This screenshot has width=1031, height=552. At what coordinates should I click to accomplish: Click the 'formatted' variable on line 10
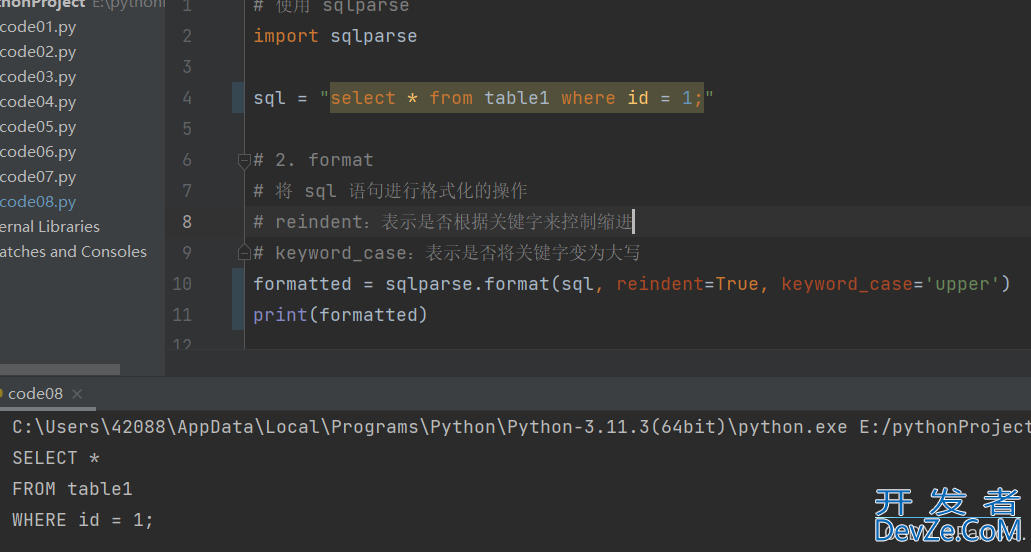click(x=302, y=284)
